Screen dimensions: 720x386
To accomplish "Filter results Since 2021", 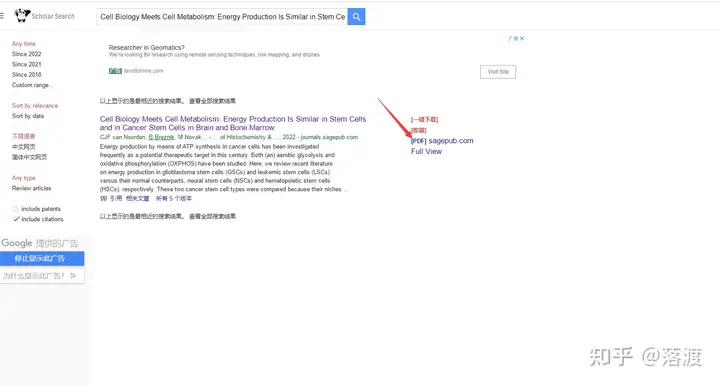I will tap(27, 65).
